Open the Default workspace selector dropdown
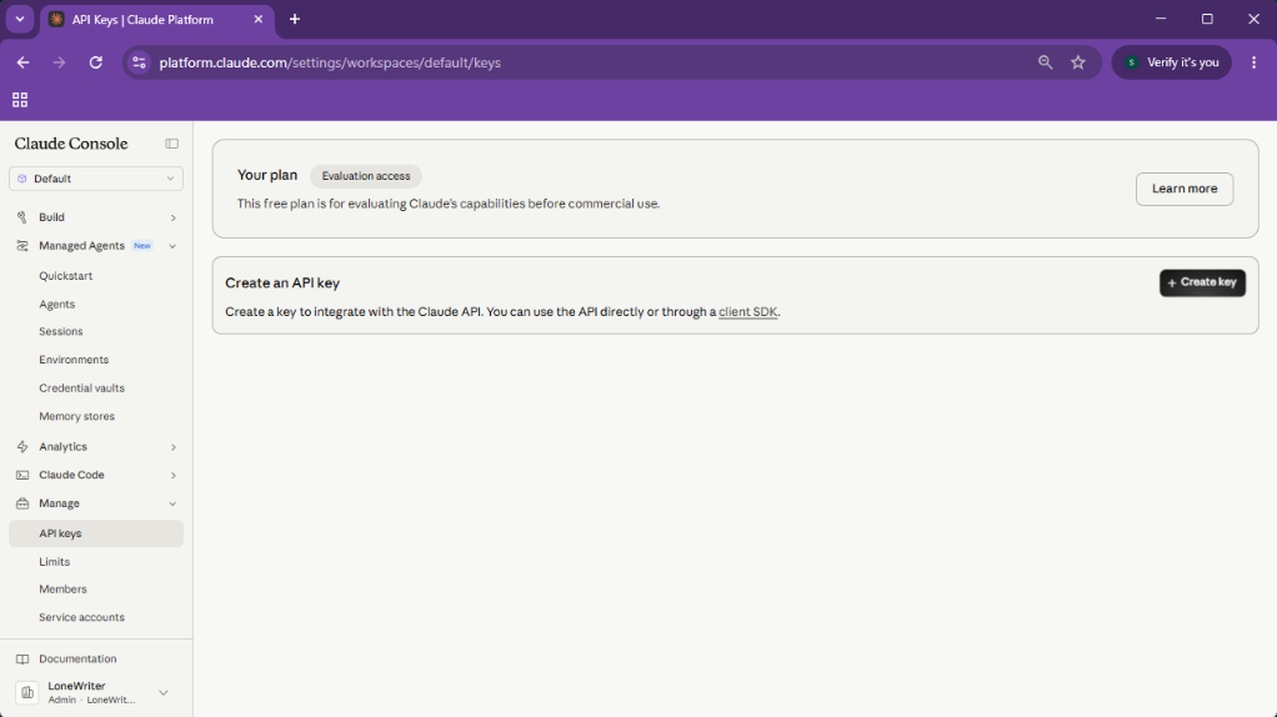This screenshot has width=1277, height=717. pos(96,179)
